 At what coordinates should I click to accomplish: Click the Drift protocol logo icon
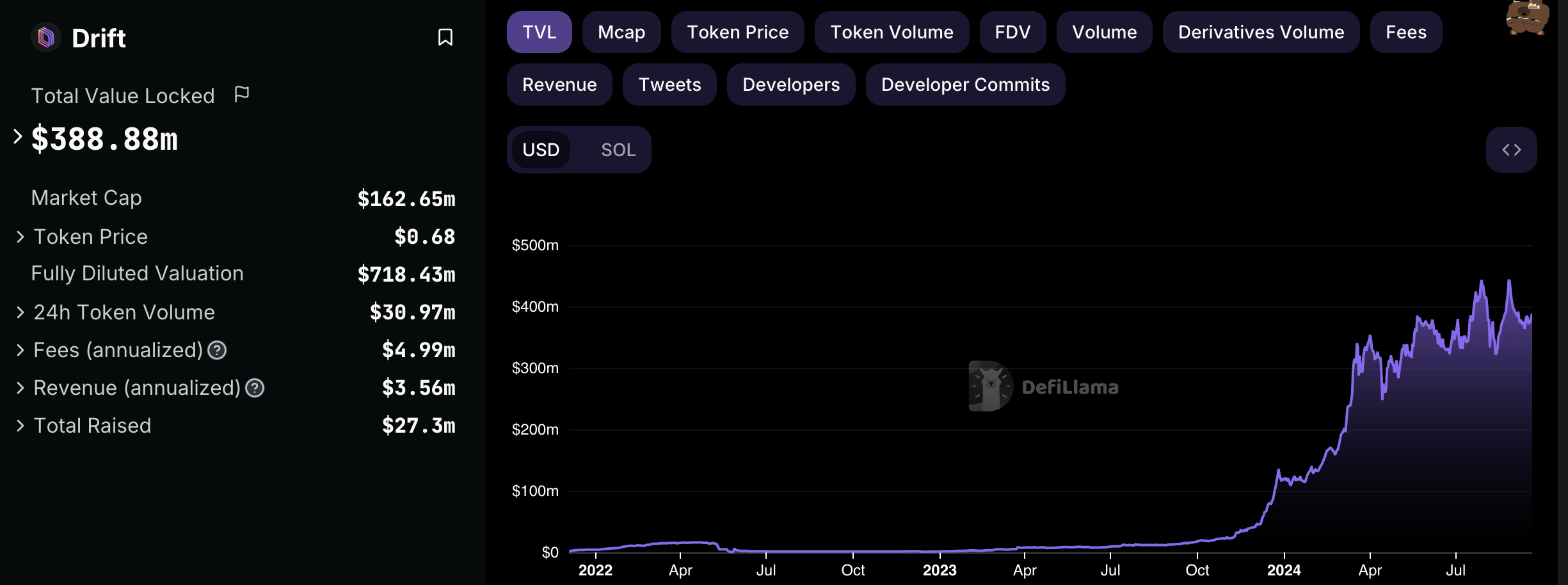[x=46, y=38]
